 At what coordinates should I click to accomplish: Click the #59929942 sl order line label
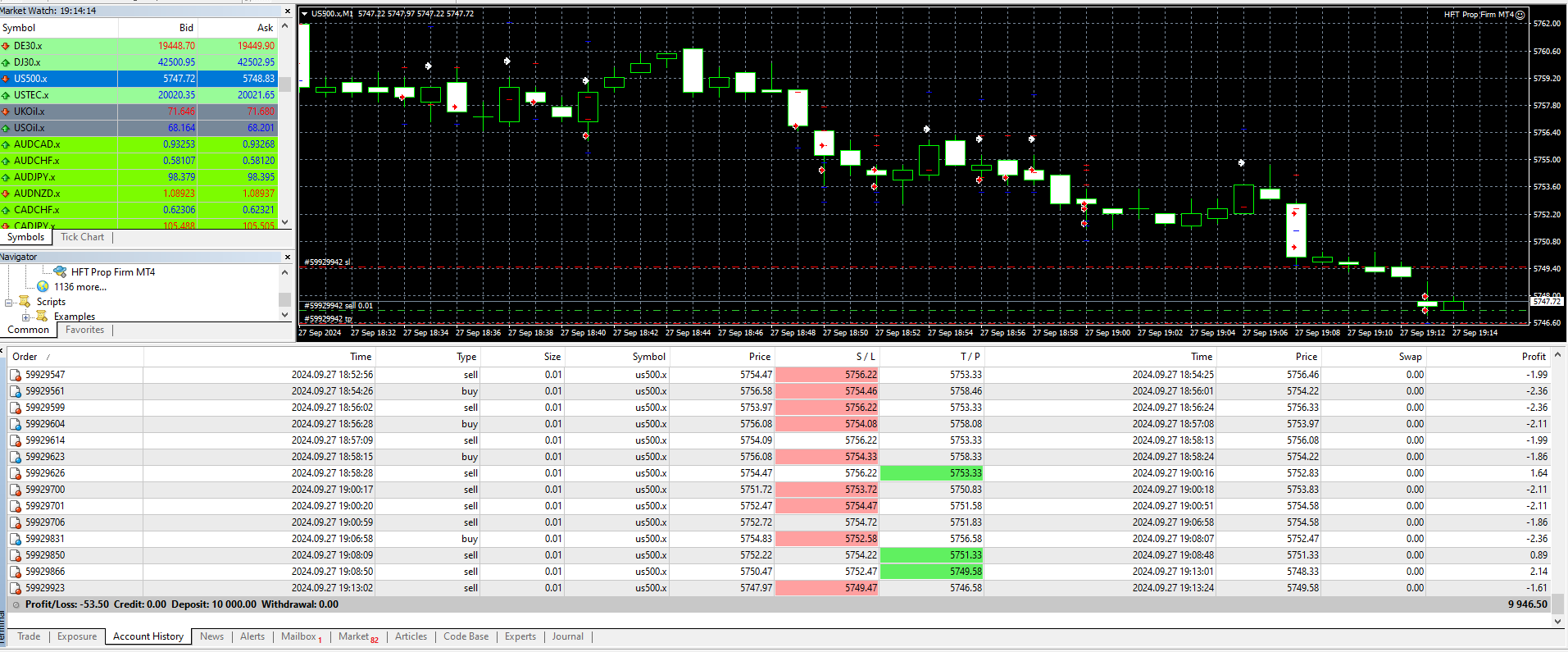tap(327, 262)
